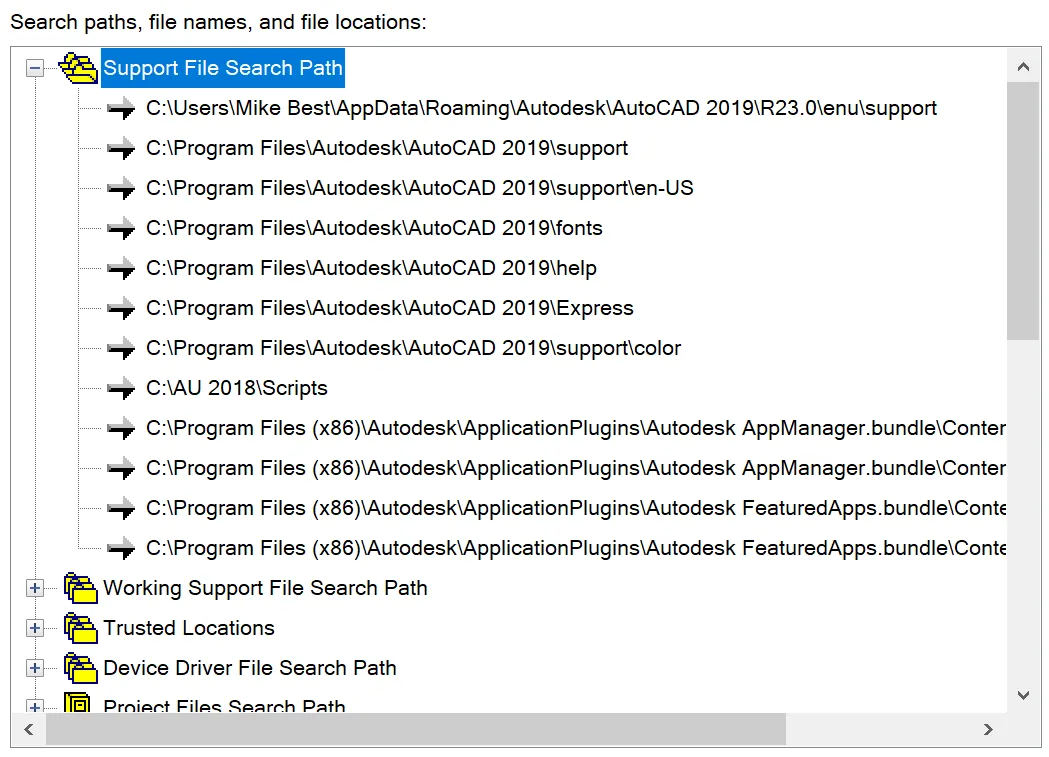The image size is (1049, 757).
Task: Select the Mike Best AppData support path
Action: pyautogui.click(x=541, y=108)
